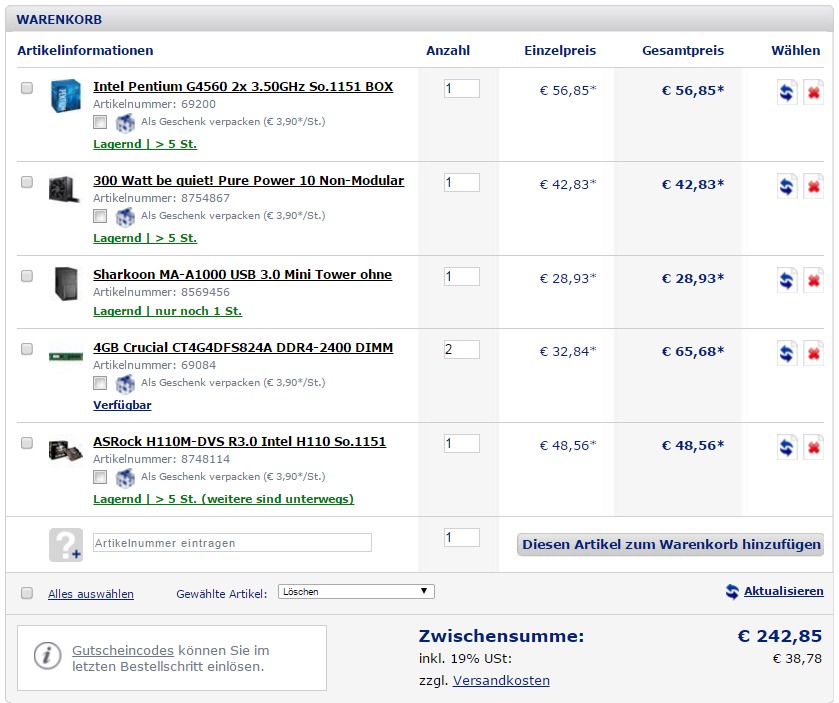Click the subtotal amount € 242,85
The height and width of the screenshot is (703, 839).
pos(780,636)
